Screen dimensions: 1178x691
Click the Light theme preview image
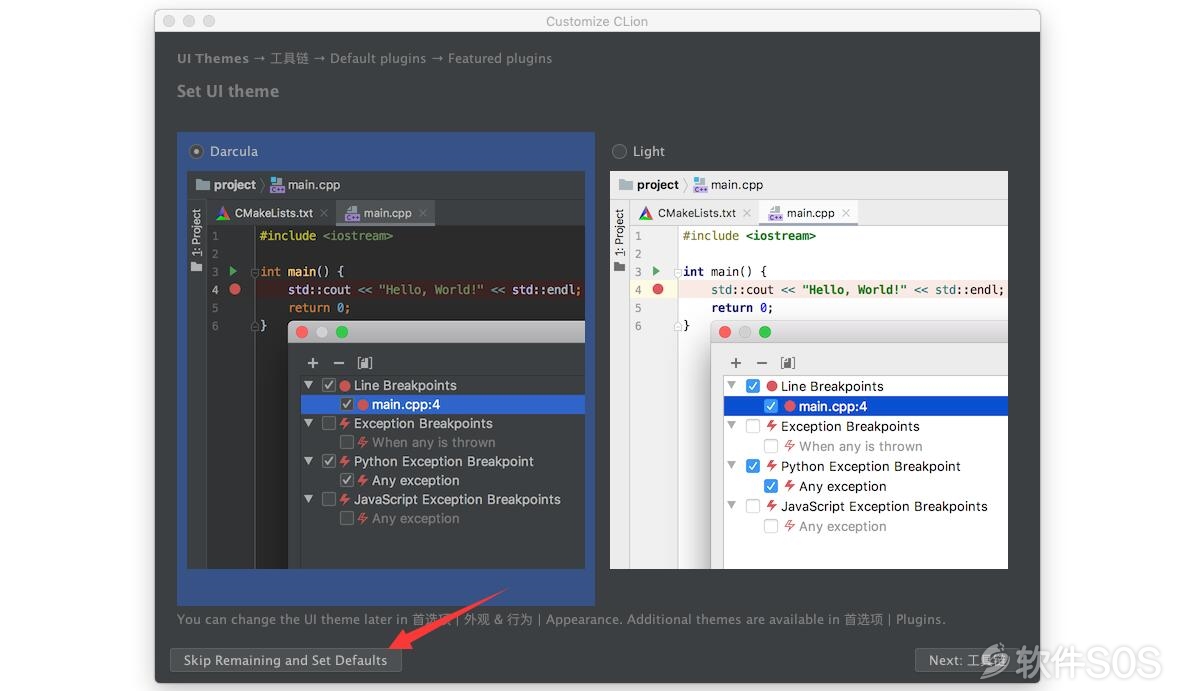click(809, 370)
